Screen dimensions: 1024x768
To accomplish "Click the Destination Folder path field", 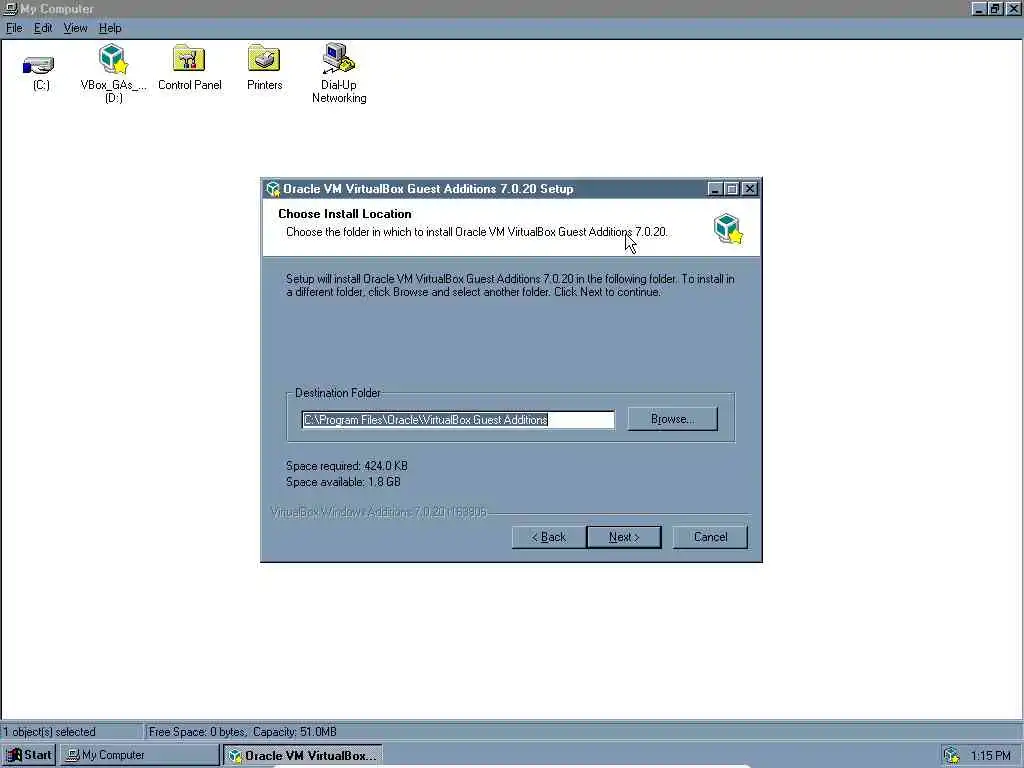I will [x=458, y=419].
